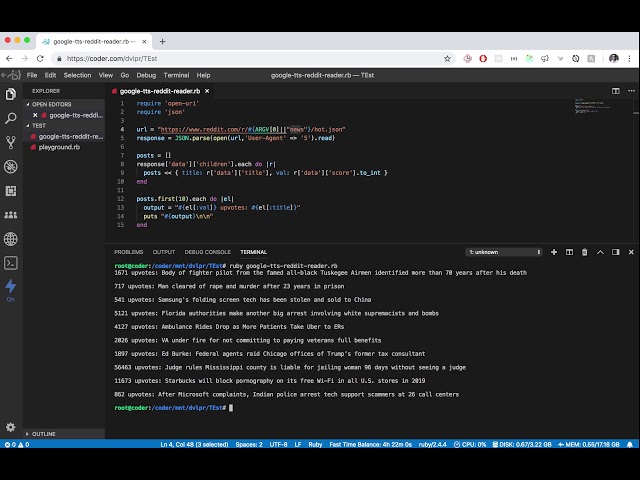Collapse the Open Editors section
The height and width of the screenshot is (480, 640).
pos(51,104)
